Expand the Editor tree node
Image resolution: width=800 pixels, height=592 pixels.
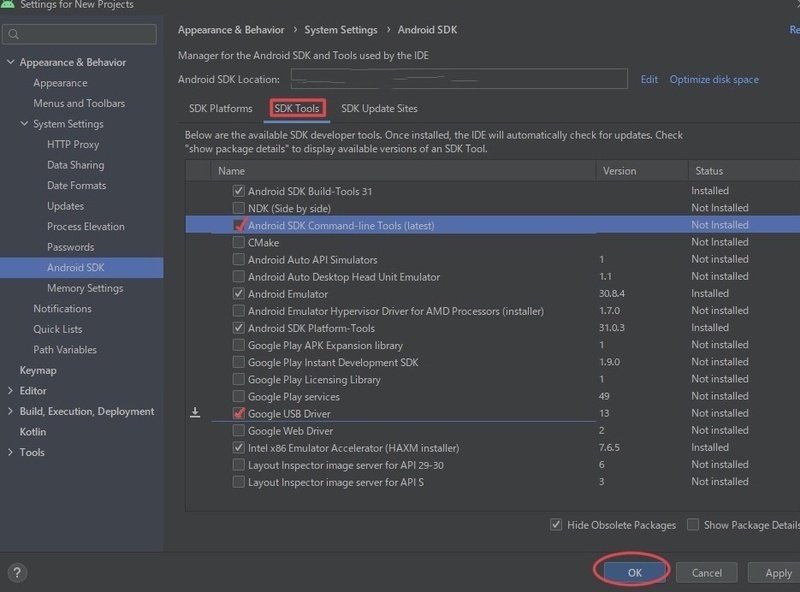10,390
